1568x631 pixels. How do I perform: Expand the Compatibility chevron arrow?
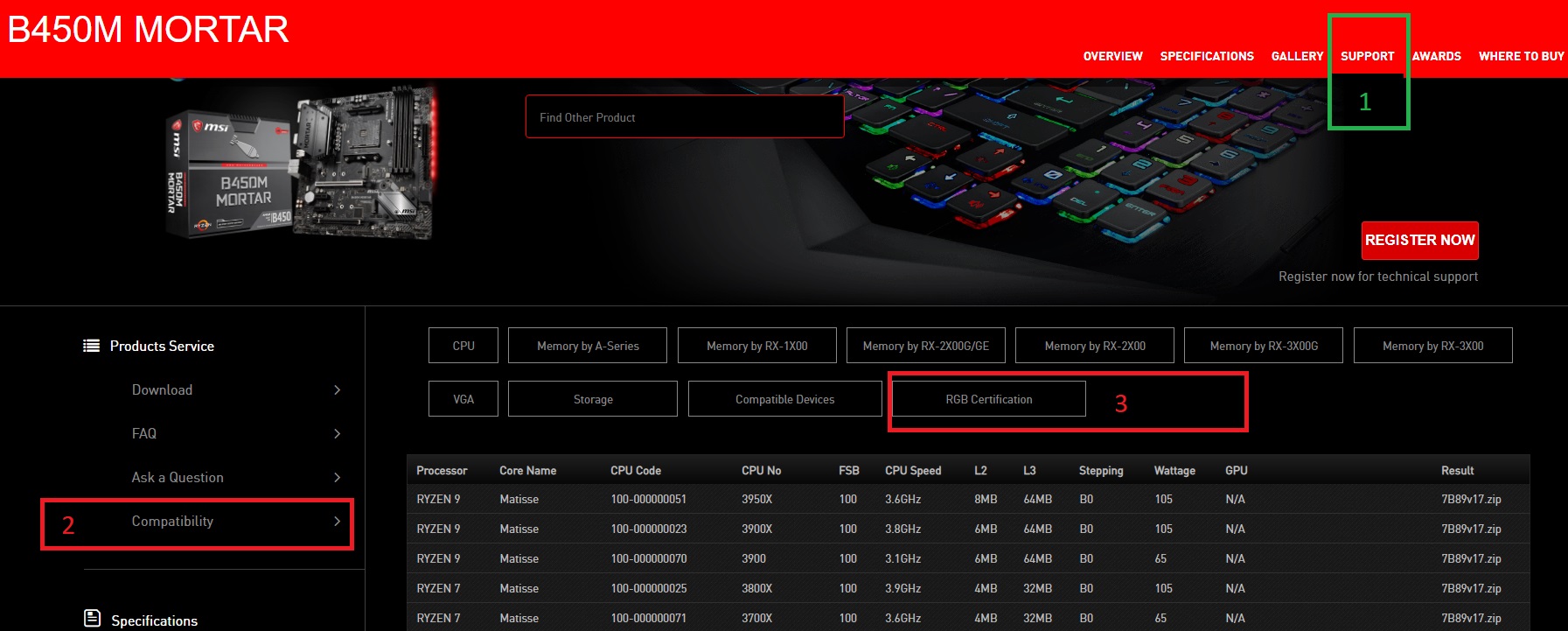pos(337,522)
